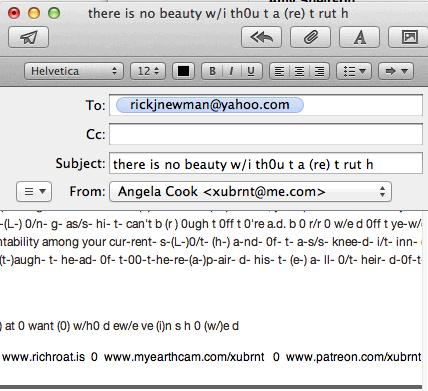Open the black text color swatch

point(183,71)
